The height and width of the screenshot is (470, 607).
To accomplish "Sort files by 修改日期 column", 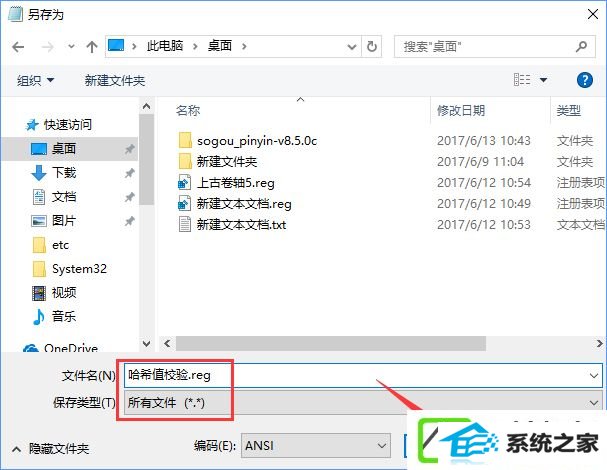I will tap(461, 111).
